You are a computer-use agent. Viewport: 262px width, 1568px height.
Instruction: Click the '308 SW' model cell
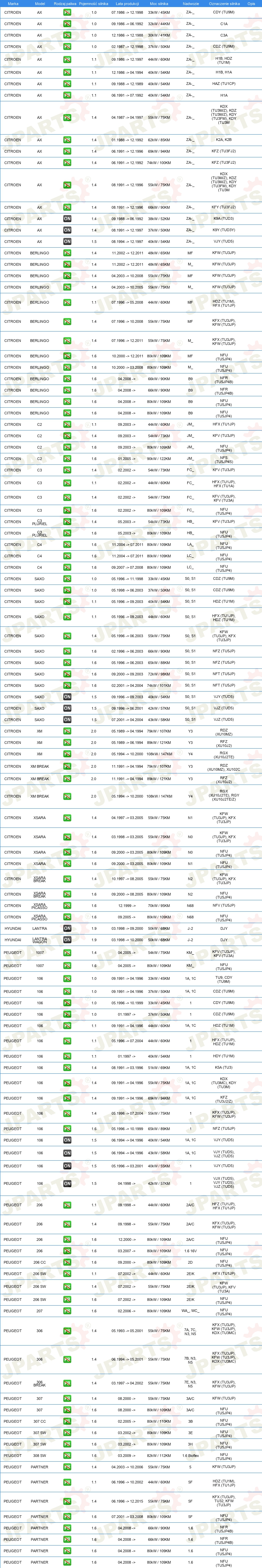click(40, 1456)
